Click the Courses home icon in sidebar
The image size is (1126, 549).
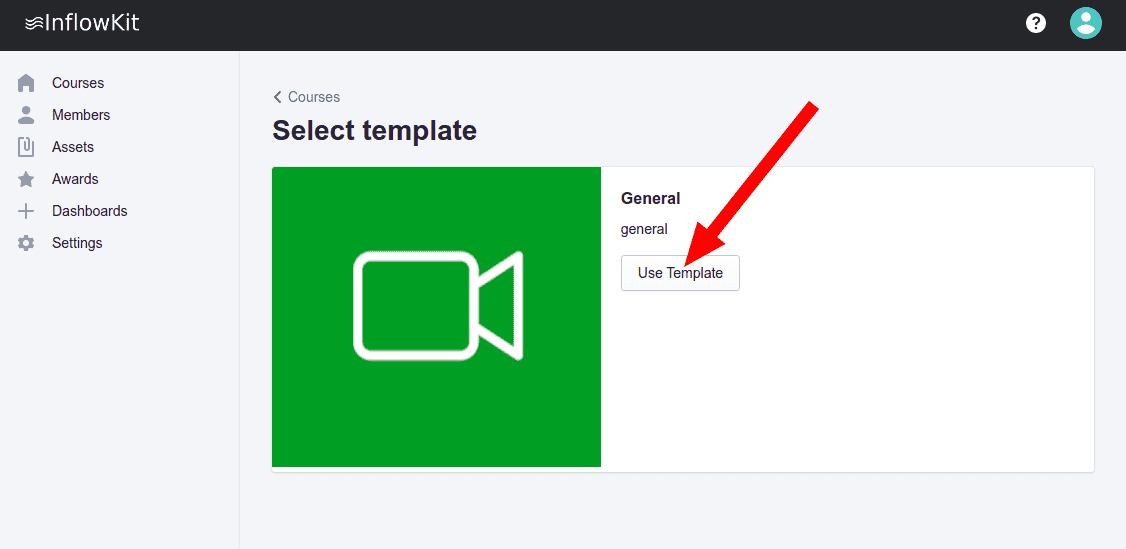[26, 83]
